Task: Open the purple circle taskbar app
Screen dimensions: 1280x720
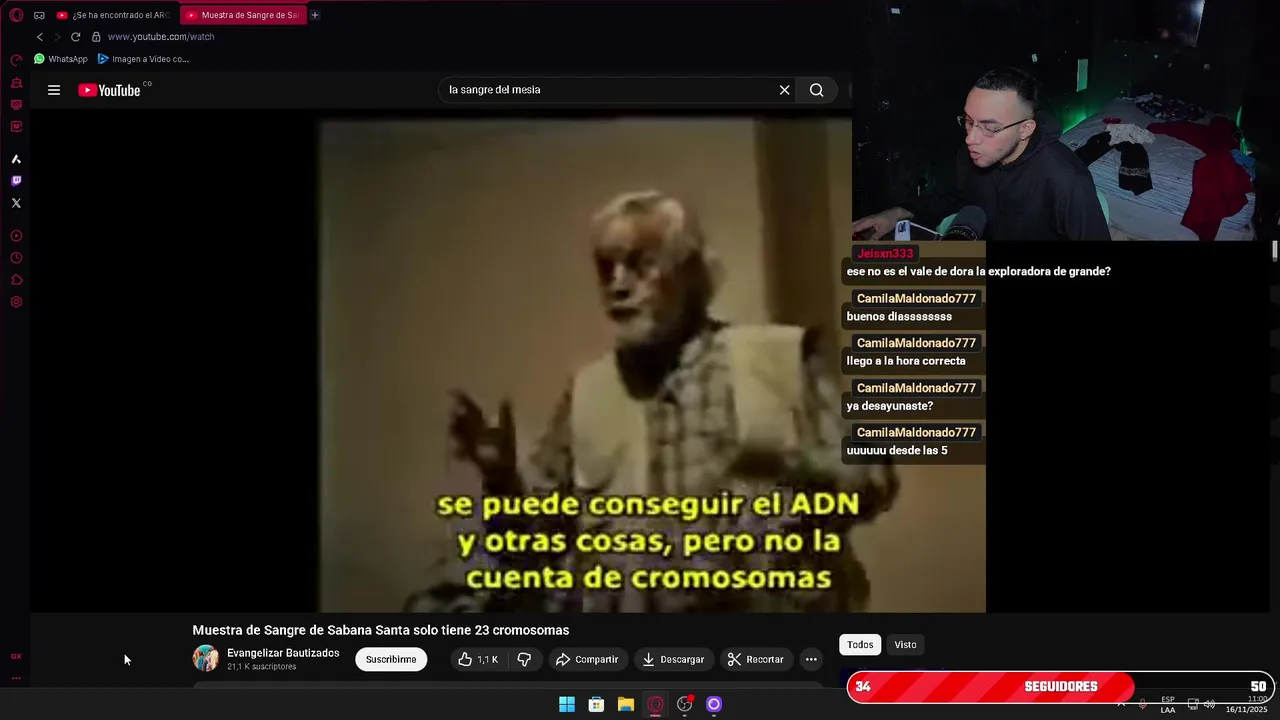Action: 714,704
